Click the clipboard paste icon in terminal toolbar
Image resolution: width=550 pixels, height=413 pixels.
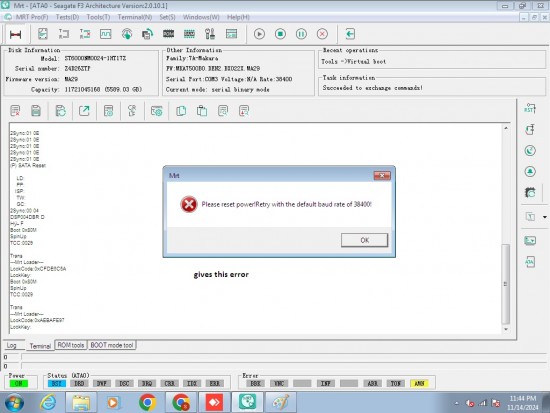tap(202, 111)
